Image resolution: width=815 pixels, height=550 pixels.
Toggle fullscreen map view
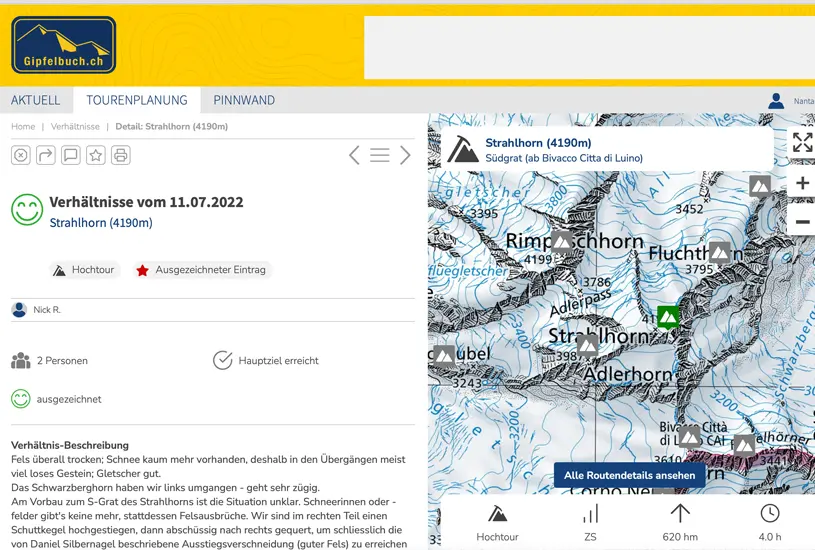click(802, 142)
